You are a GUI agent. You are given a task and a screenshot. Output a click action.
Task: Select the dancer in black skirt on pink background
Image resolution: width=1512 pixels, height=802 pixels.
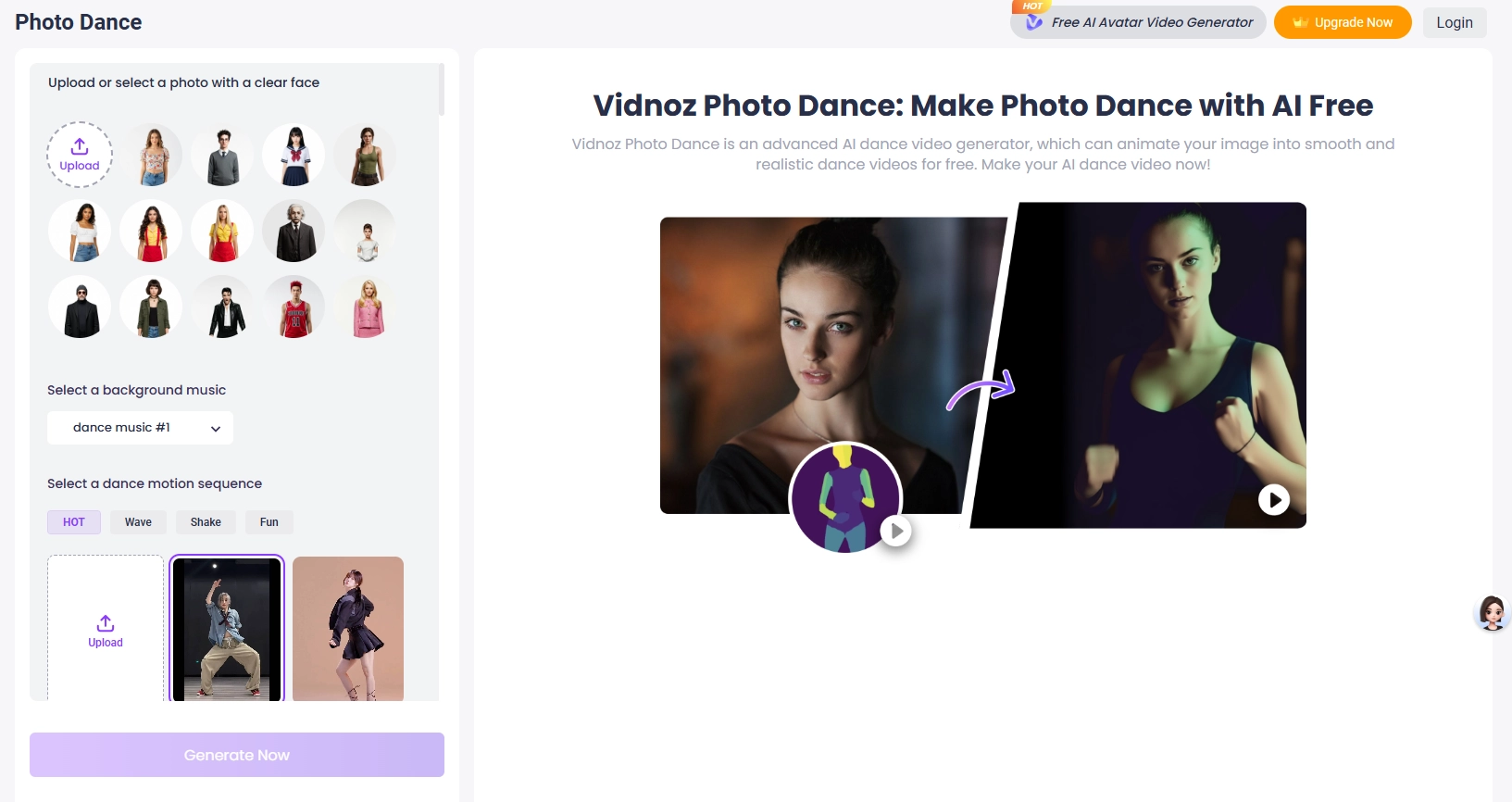coord(348,629)
